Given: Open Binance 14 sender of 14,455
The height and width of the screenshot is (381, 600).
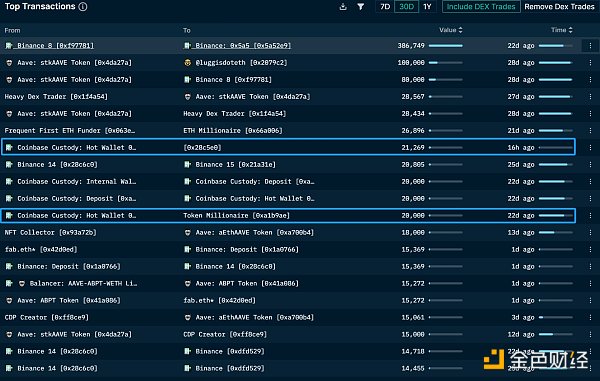Looking at the screenshot, I should click(x=57, y=368).
